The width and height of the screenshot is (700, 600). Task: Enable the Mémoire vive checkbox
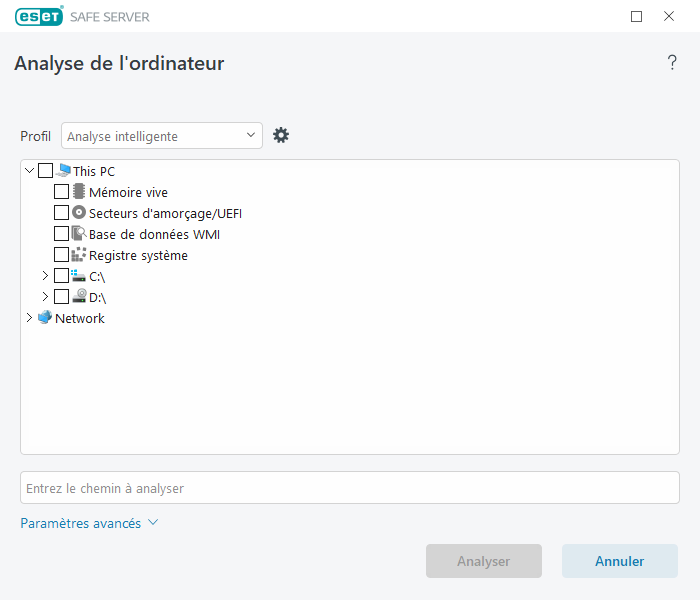point(62,192)
